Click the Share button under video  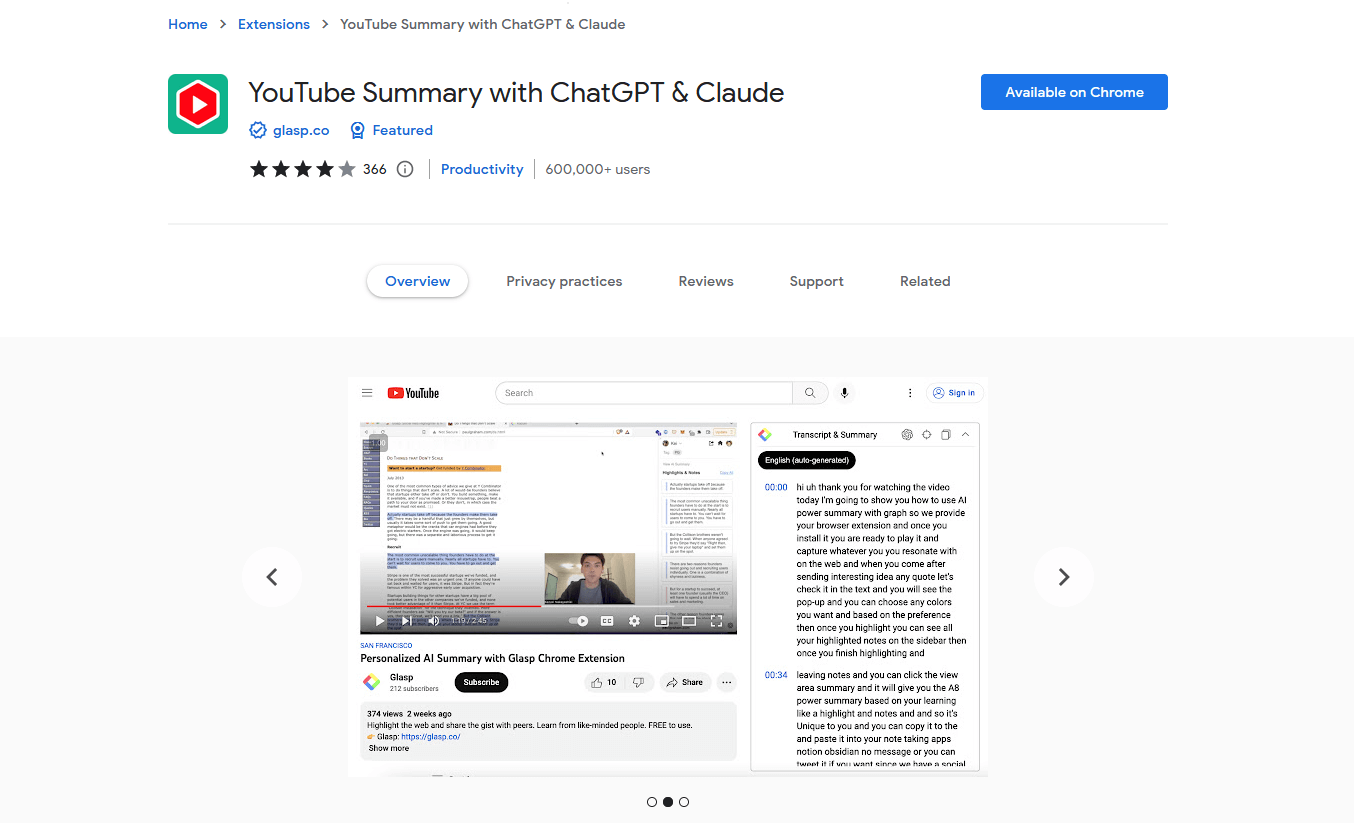click(685, 682)
